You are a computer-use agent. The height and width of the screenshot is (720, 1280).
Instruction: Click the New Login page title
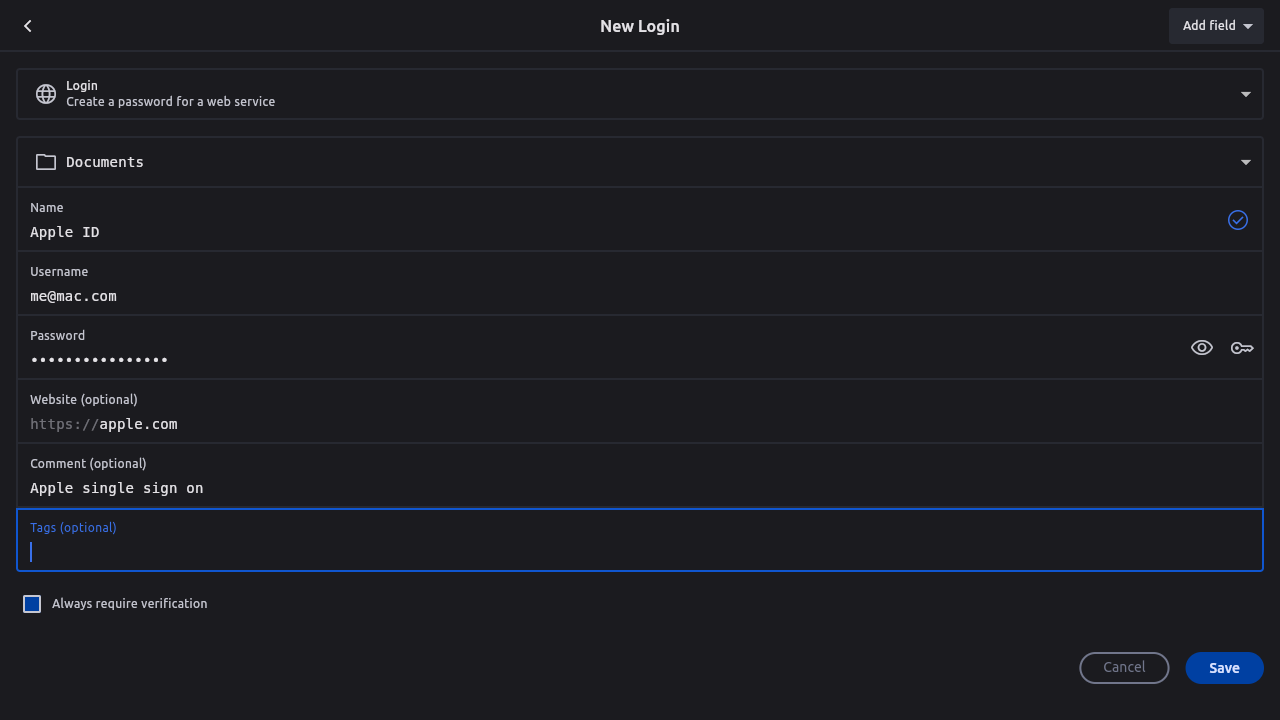[640, 26]
